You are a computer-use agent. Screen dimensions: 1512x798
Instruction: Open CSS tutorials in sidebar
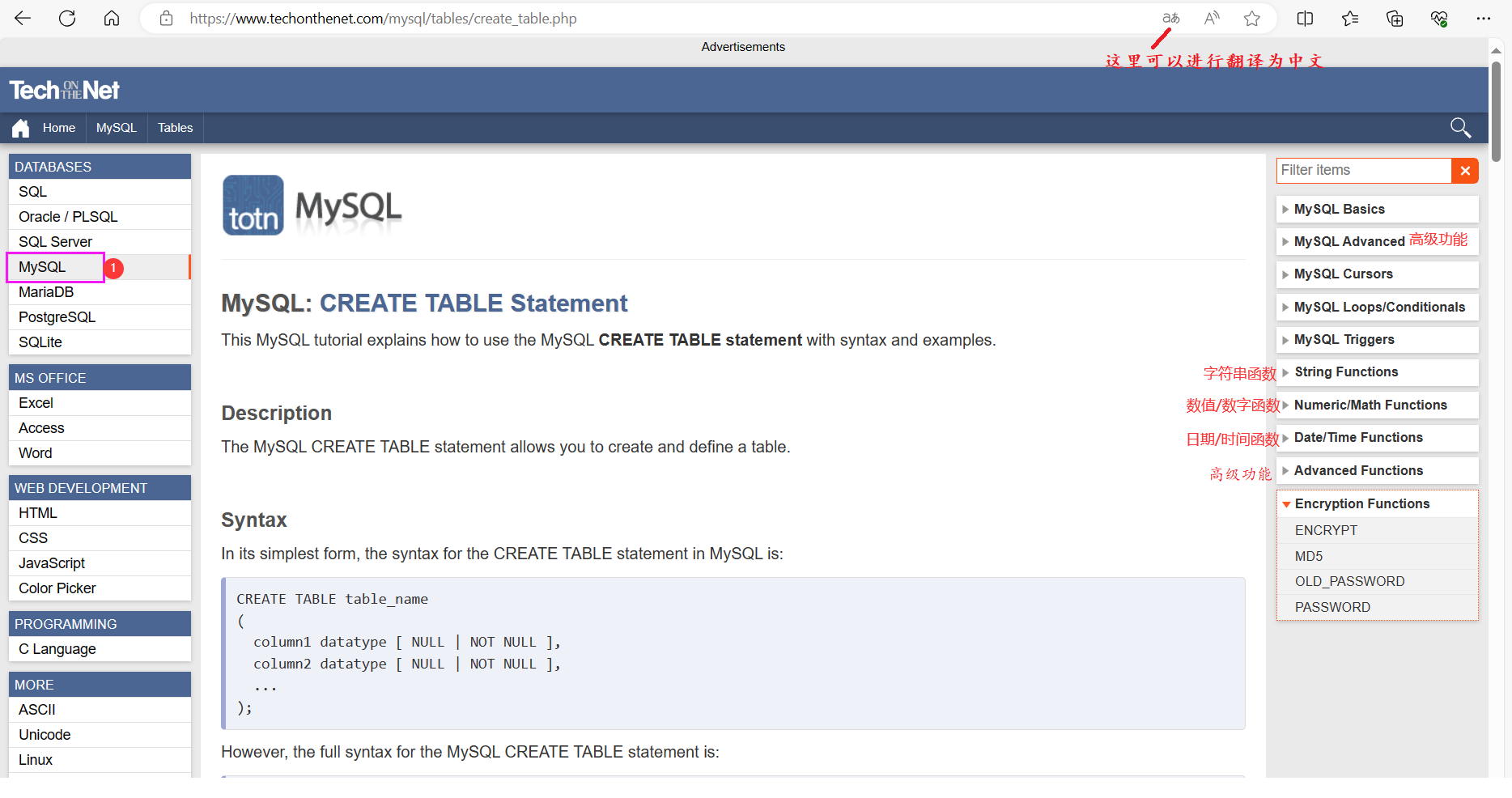coord(100,538)
